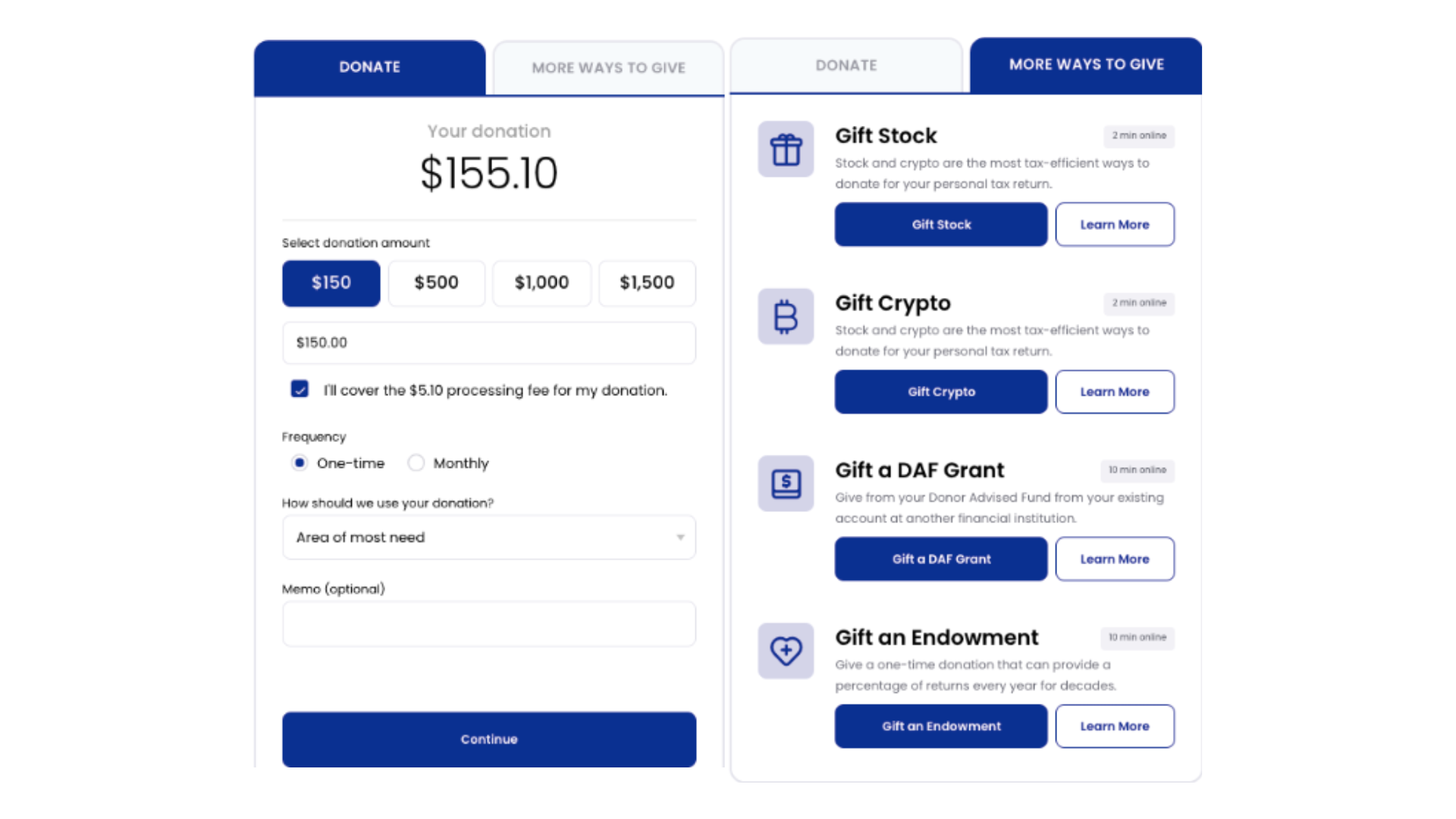Click the Bitcoin icon next to Gift Crypto
1456x819 pixels.
tap(786, 317)
